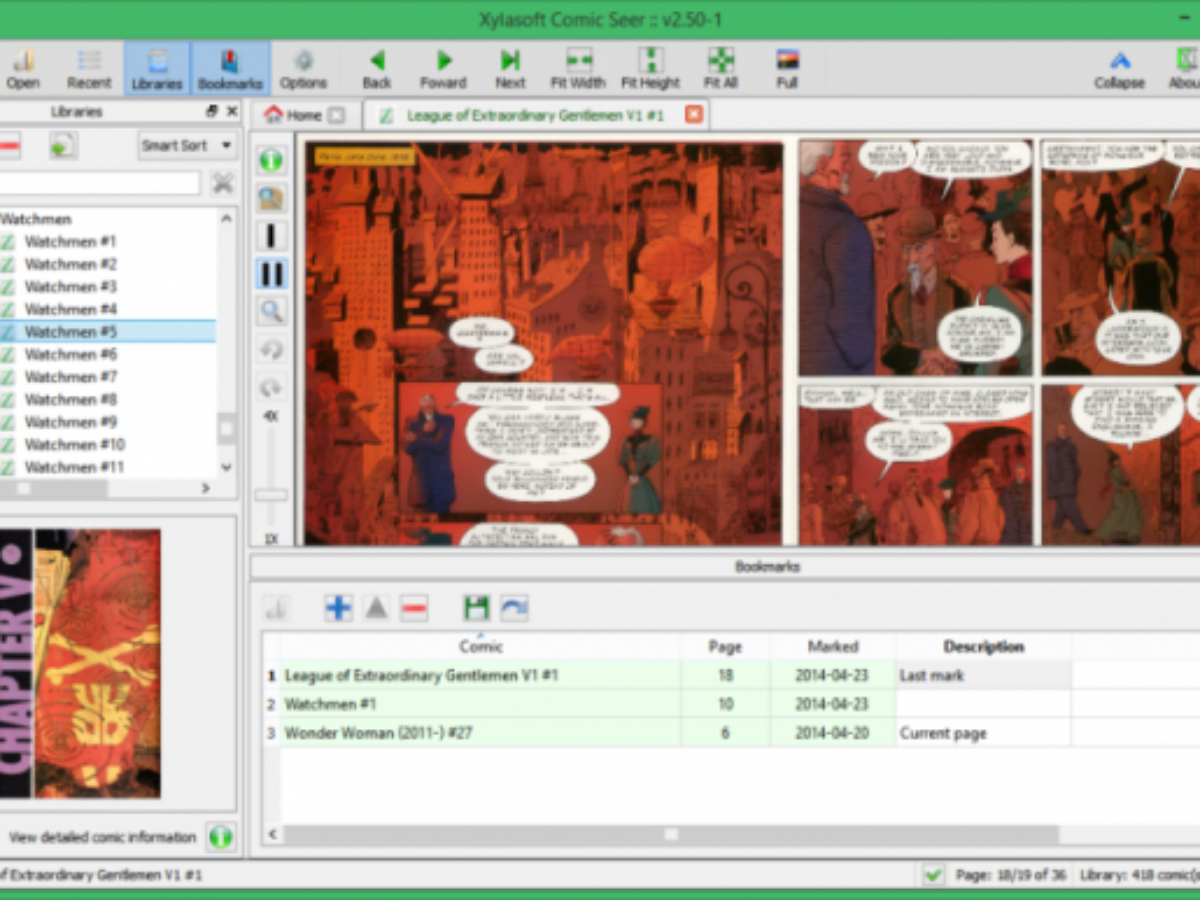The image size is (1200, 900).
Task: Click View detailed comic information button
Action: [221, 837]
